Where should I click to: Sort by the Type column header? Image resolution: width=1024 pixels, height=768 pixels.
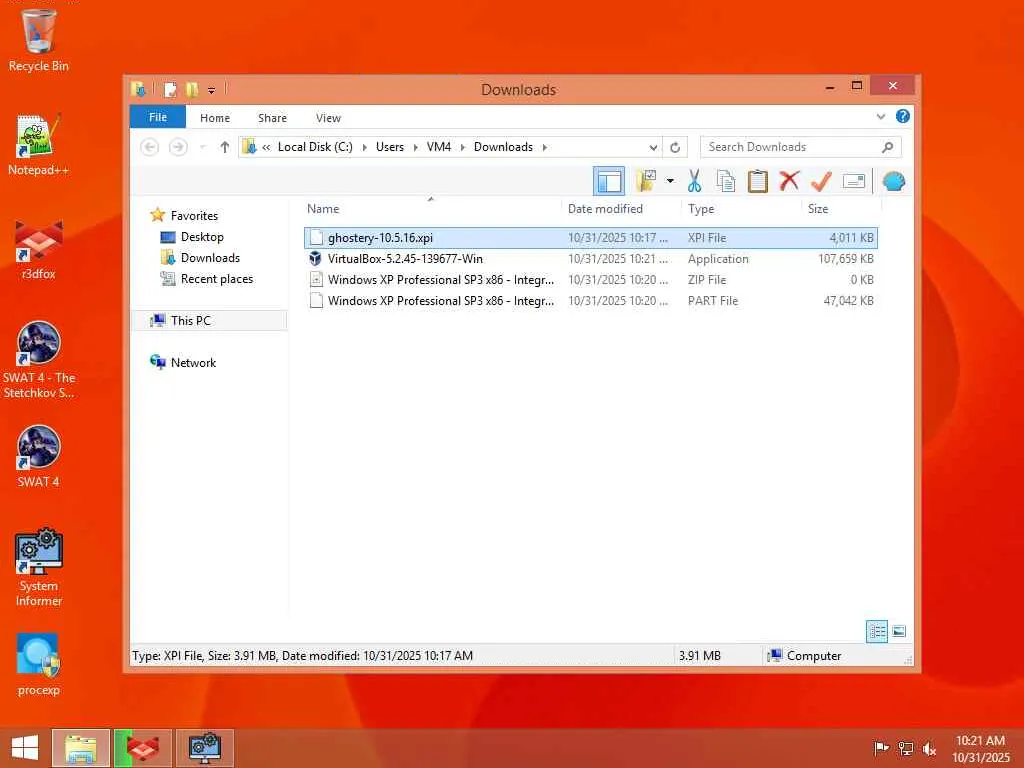701,209
